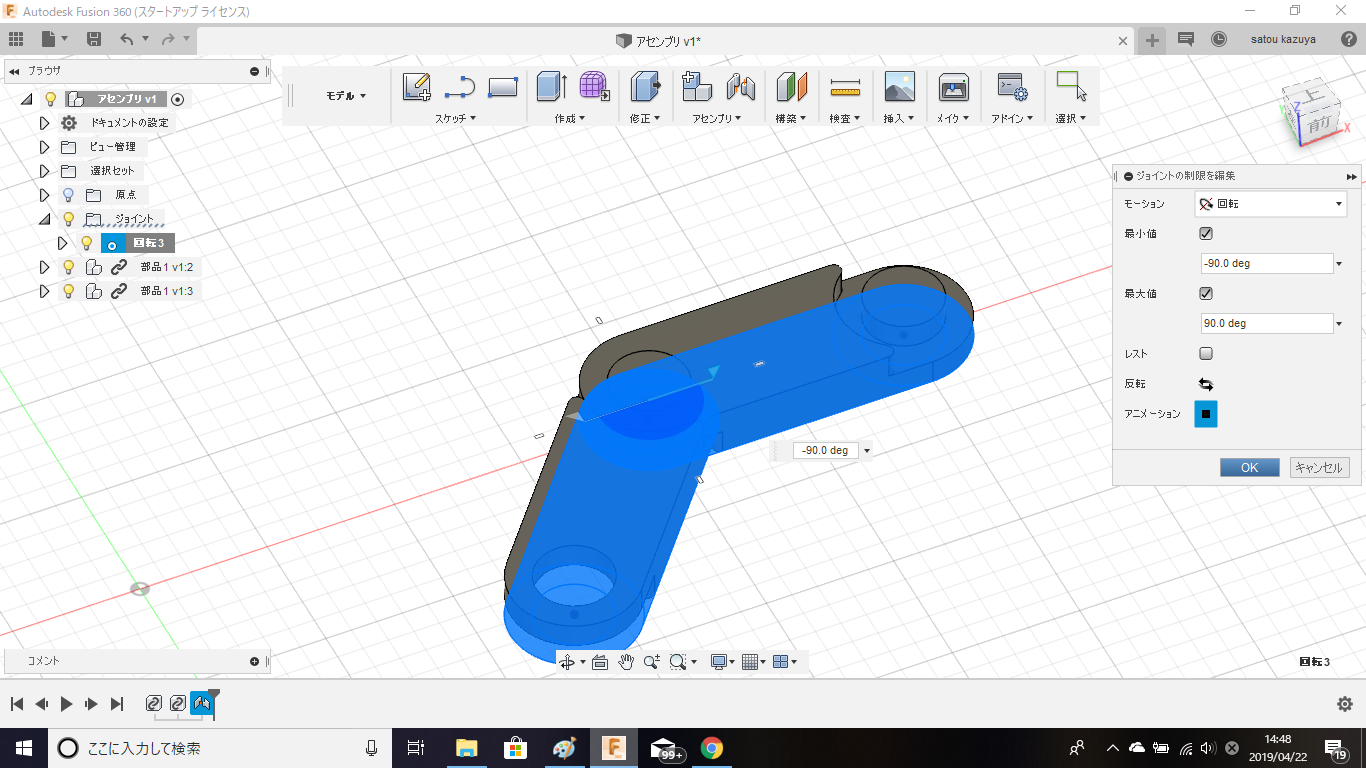Select the 3D Print make icon
The height and width of the screenshot is (768, 1366).
(x=953, y=87)
